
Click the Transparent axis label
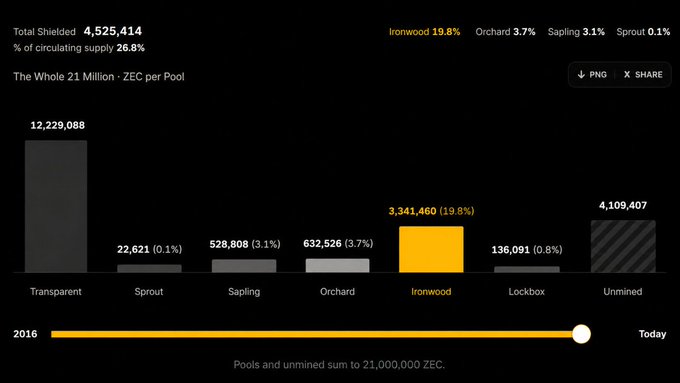[x=56, y=291]
